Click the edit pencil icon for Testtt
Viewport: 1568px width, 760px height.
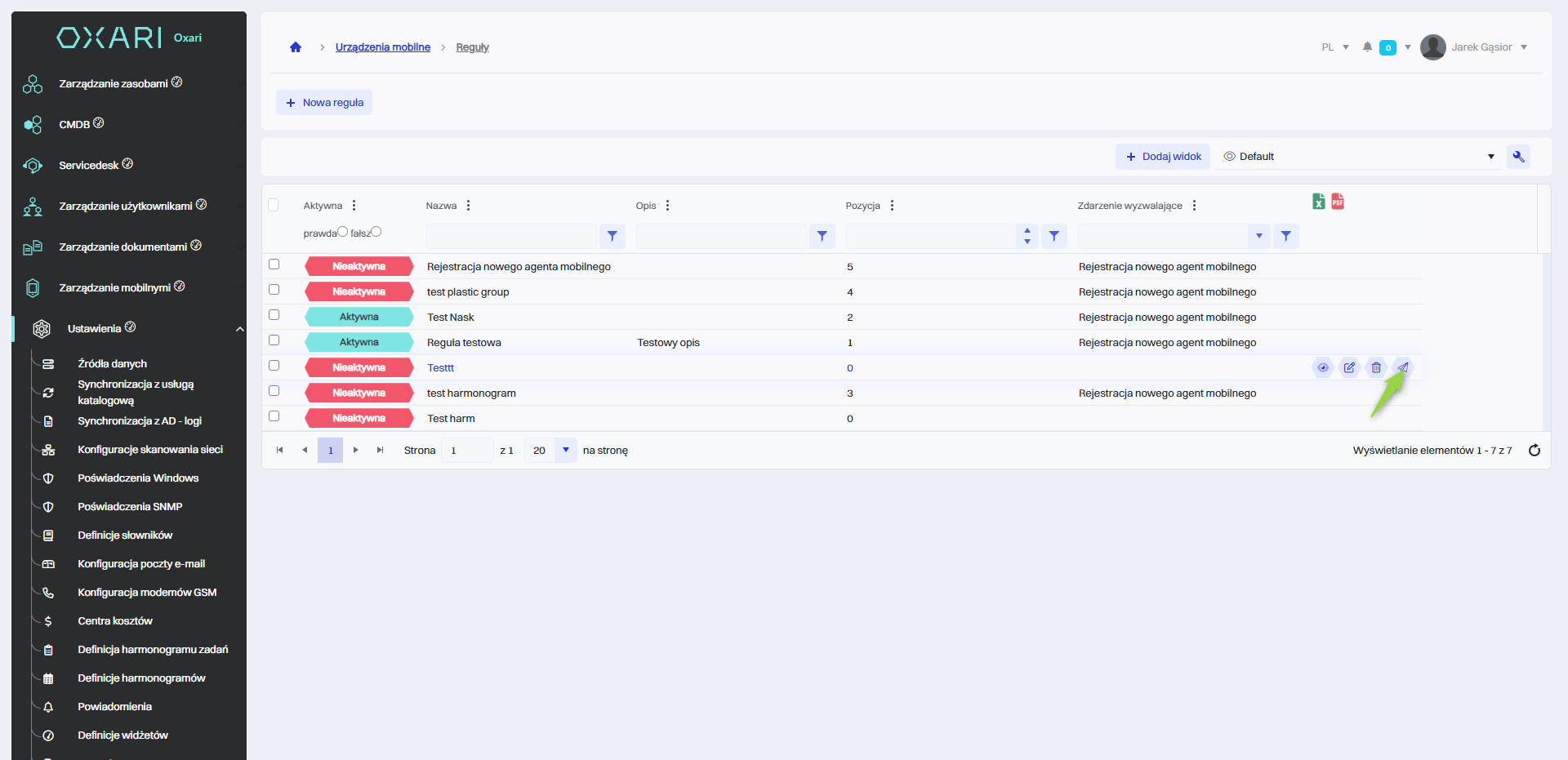point(1349,368)
